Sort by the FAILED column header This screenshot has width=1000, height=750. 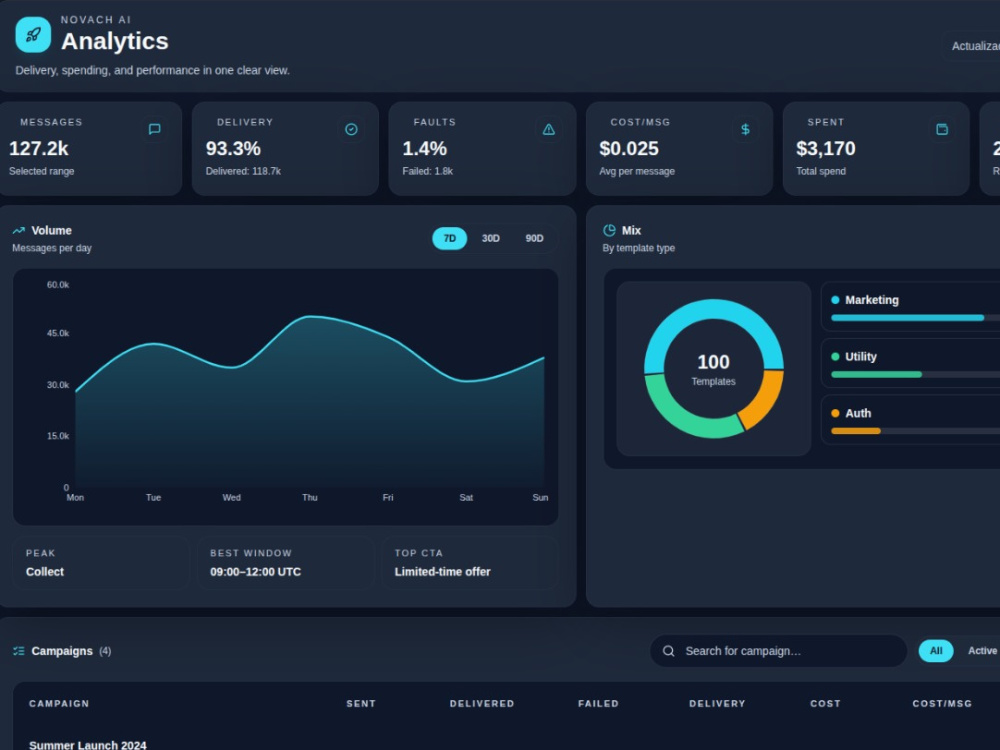pos(598,703)
